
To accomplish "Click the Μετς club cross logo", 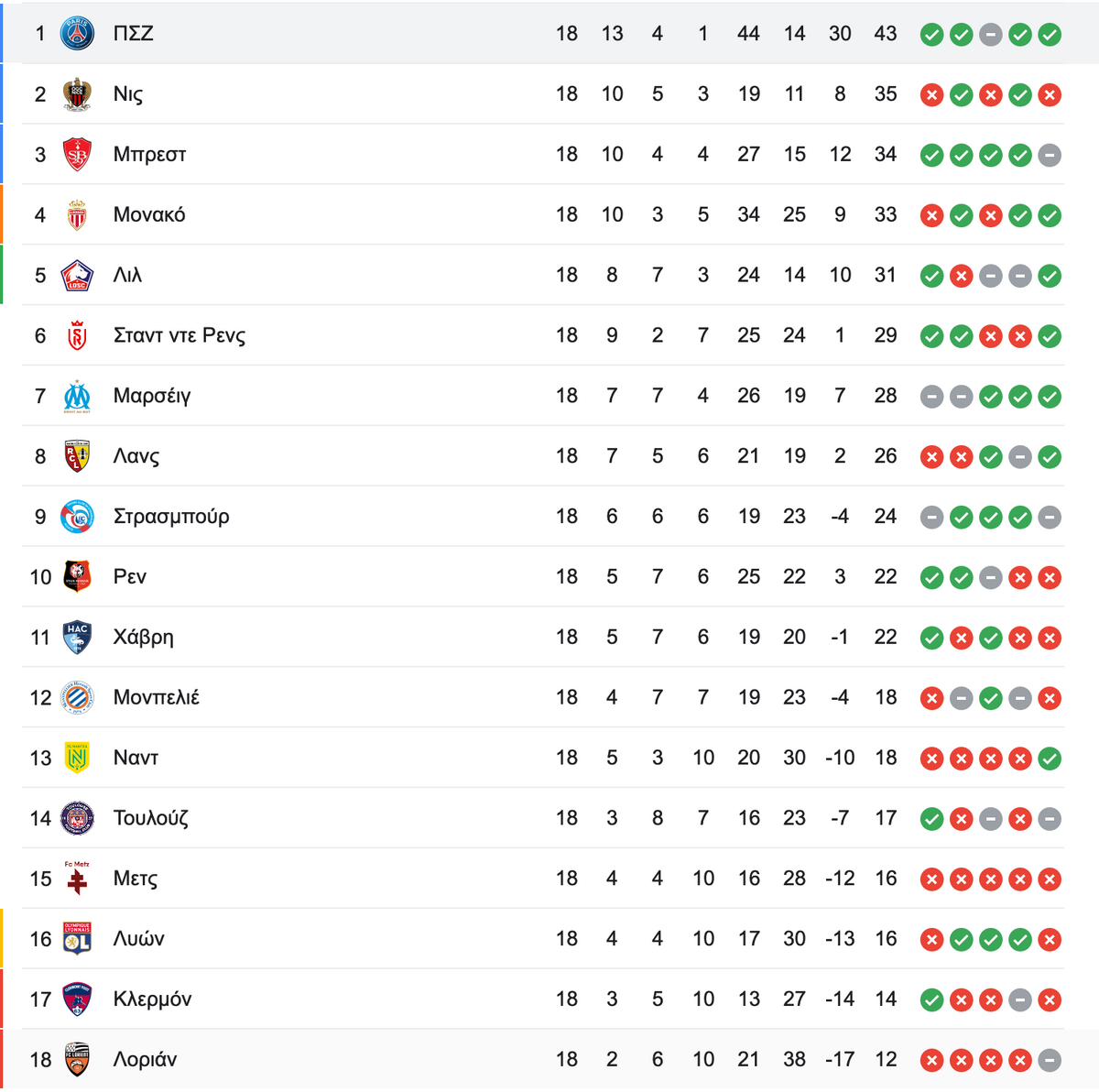I will (77, 879).
